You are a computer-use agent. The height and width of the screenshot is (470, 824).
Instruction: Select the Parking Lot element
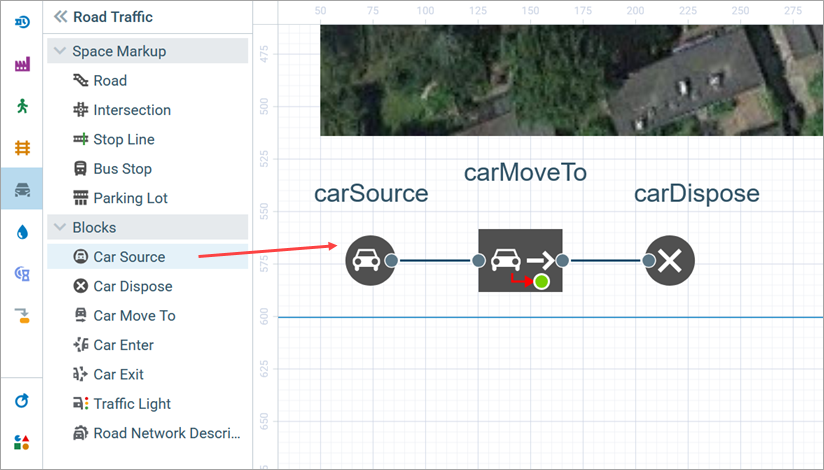(x=130, y=198)
